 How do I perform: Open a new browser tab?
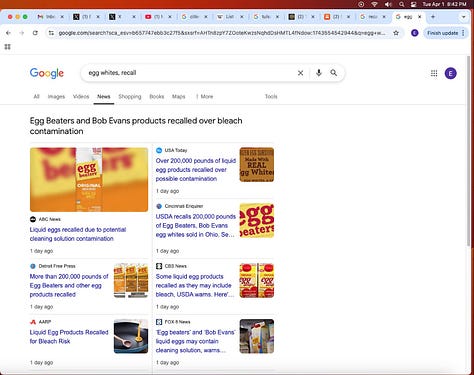(x=433, y=16)
